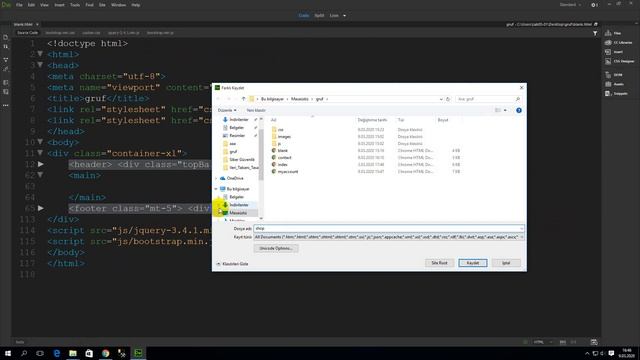Collapse the html tag fold arrow on line 2
640x360 pixels.
pos(40,54)
